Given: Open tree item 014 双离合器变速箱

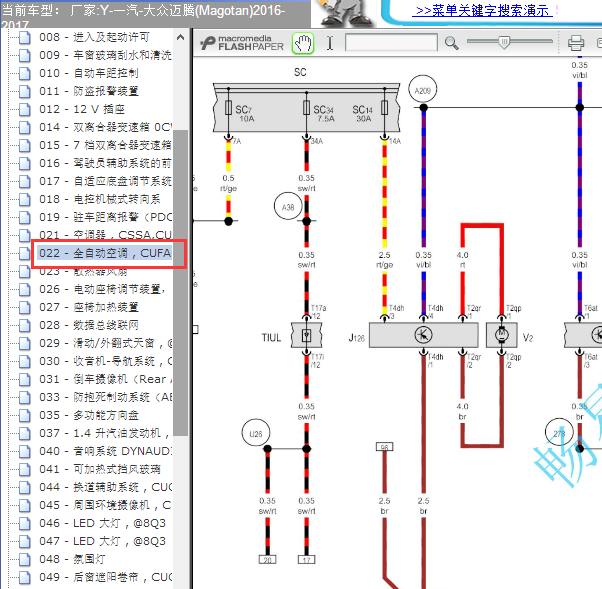Looking at the screenshot, I should click(x=105, y=127).
